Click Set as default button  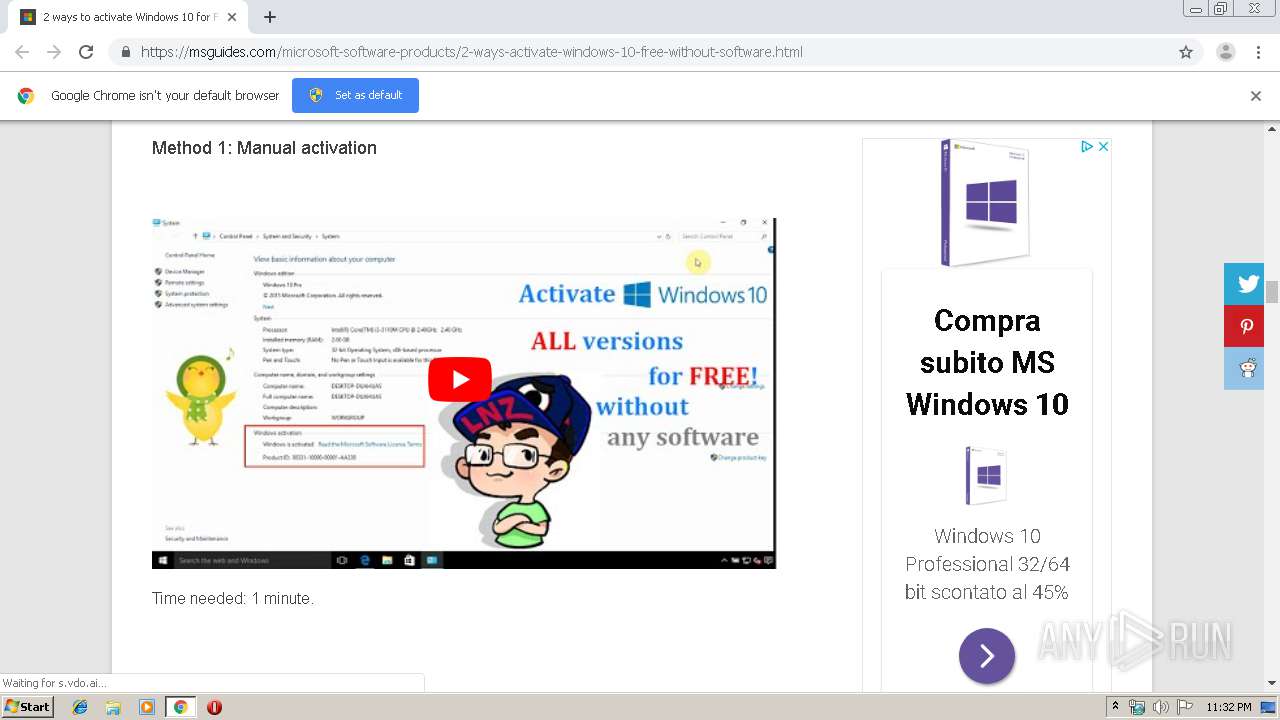coord(355,95)
